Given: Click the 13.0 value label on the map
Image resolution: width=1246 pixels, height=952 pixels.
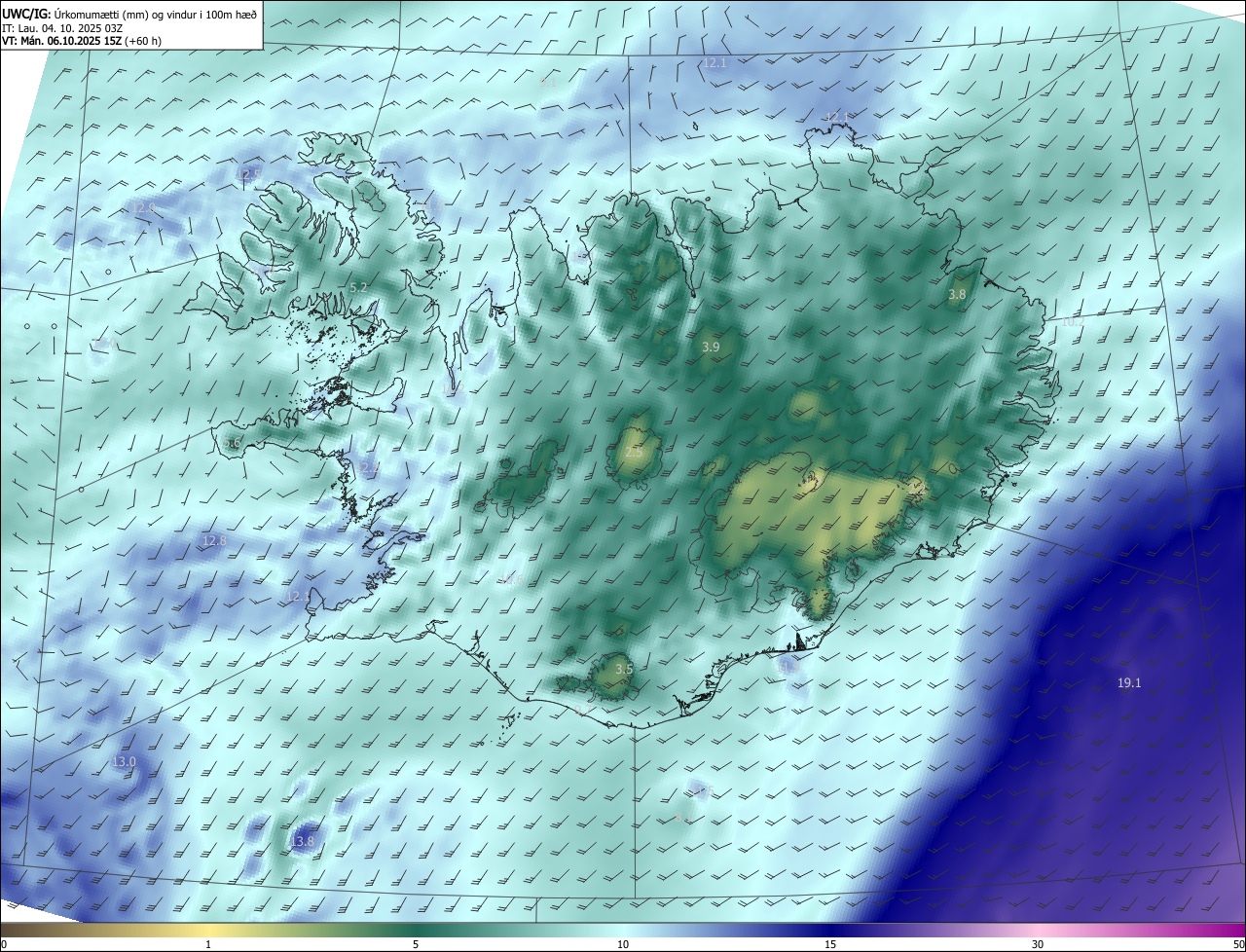Looking at the screenshot, I should 124,761.
